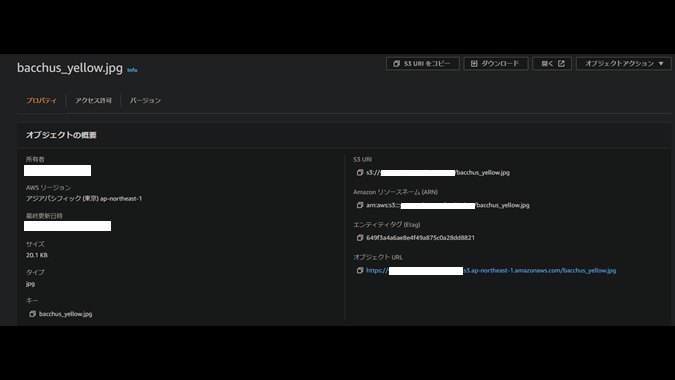
Task: Click the ダウンロード button
Action: coord(495,64)
